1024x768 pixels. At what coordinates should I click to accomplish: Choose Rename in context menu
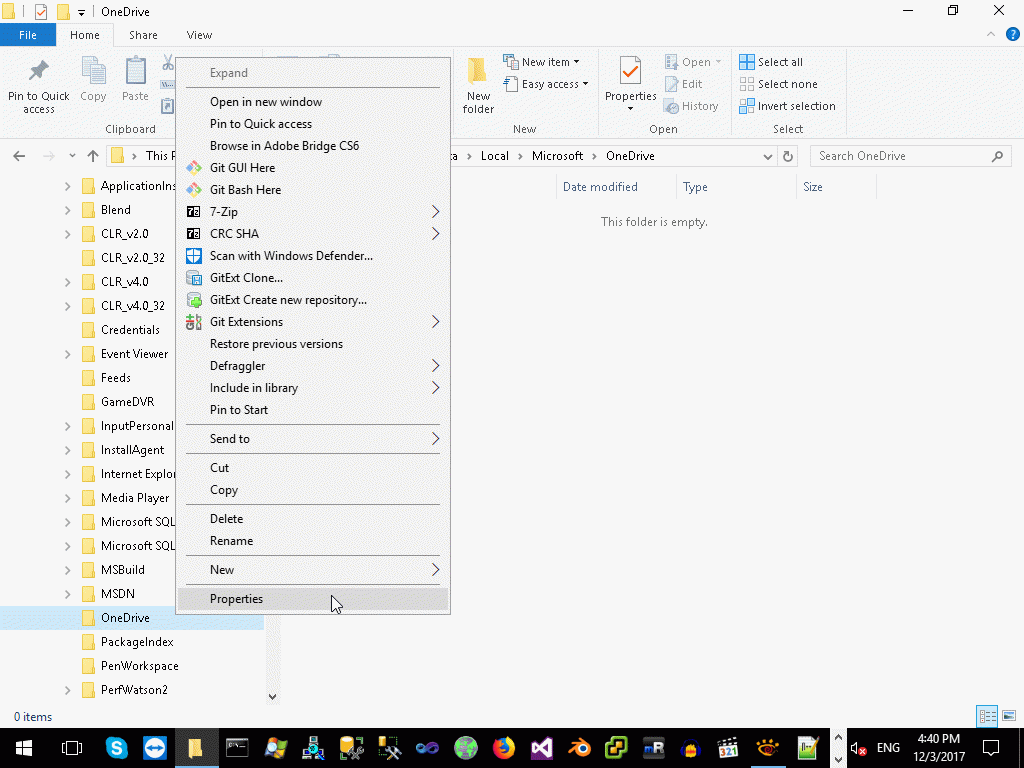click(313, 541)
